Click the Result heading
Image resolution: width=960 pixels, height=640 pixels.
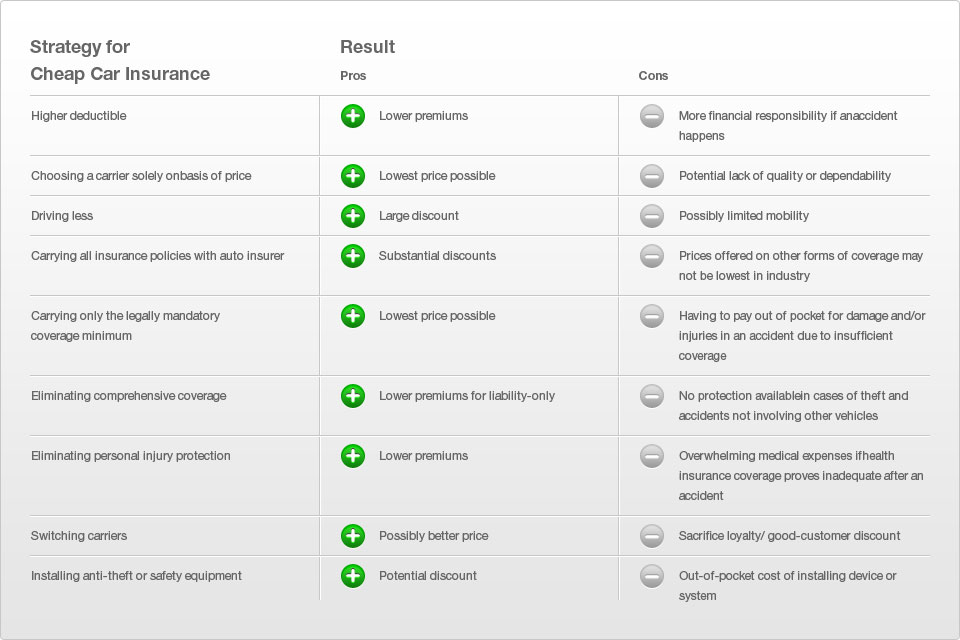[367, 47]
